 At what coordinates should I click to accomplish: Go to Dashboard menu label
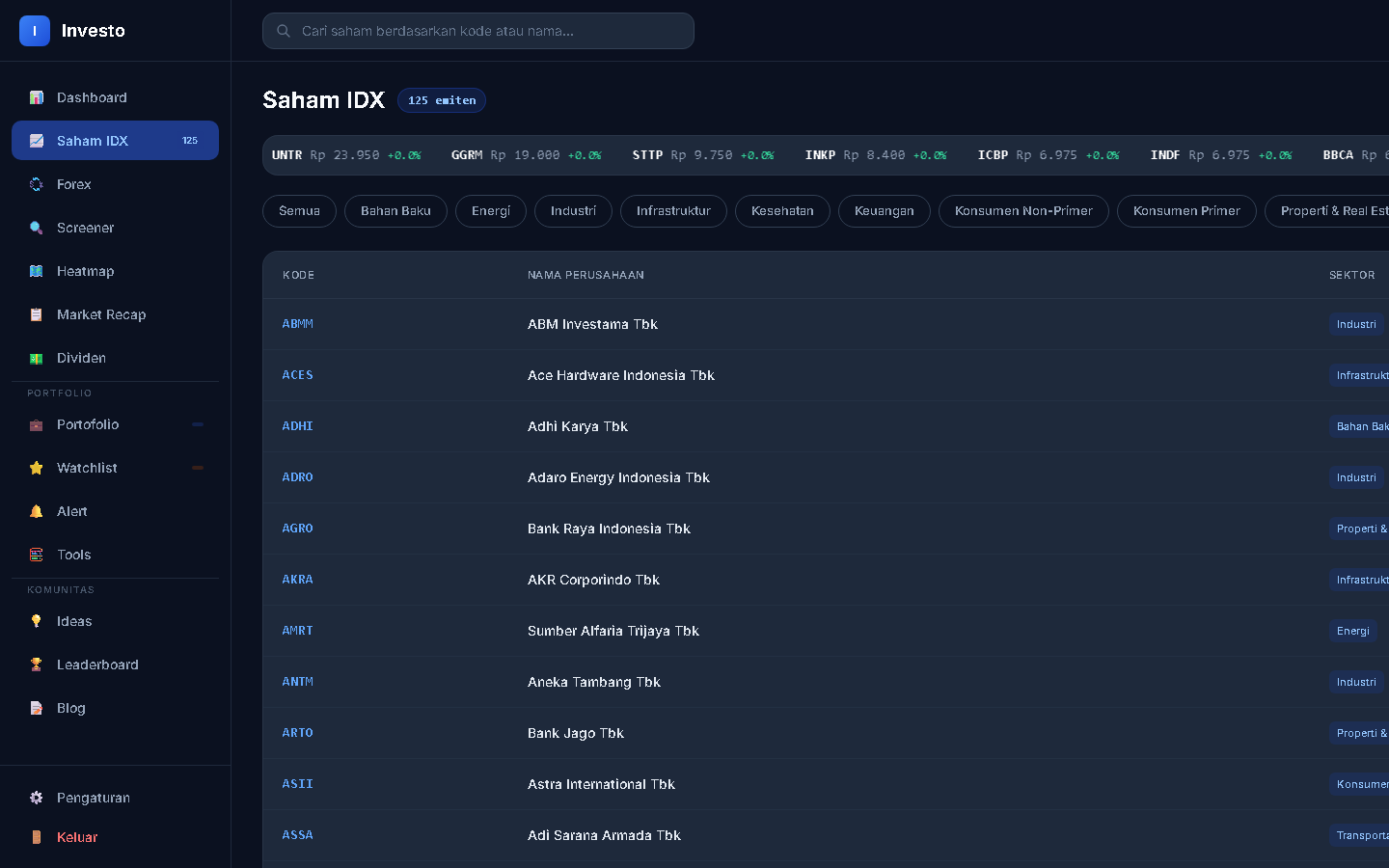coord(92,97)
